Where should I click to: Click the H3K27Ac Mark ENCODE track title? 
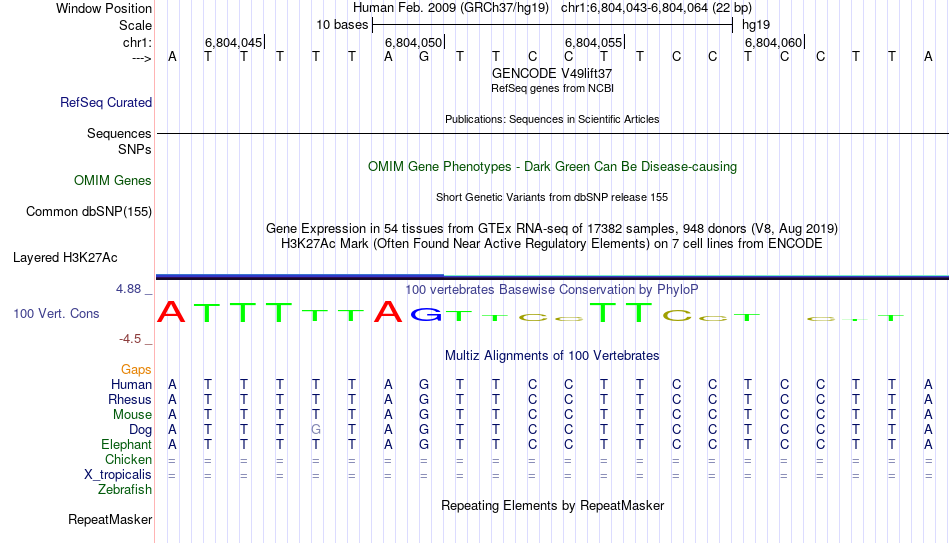point(552,244)
